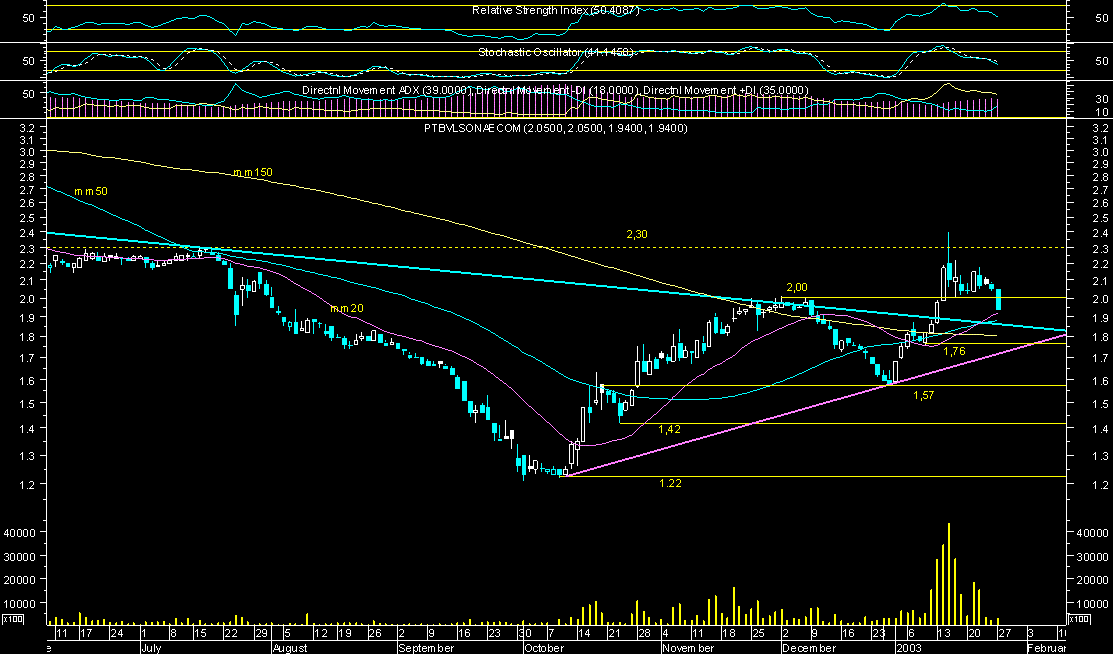Select the 2003 year label
Image resolution: width=1113 pixels, height=654 pixels.
[x=908, y=648]
